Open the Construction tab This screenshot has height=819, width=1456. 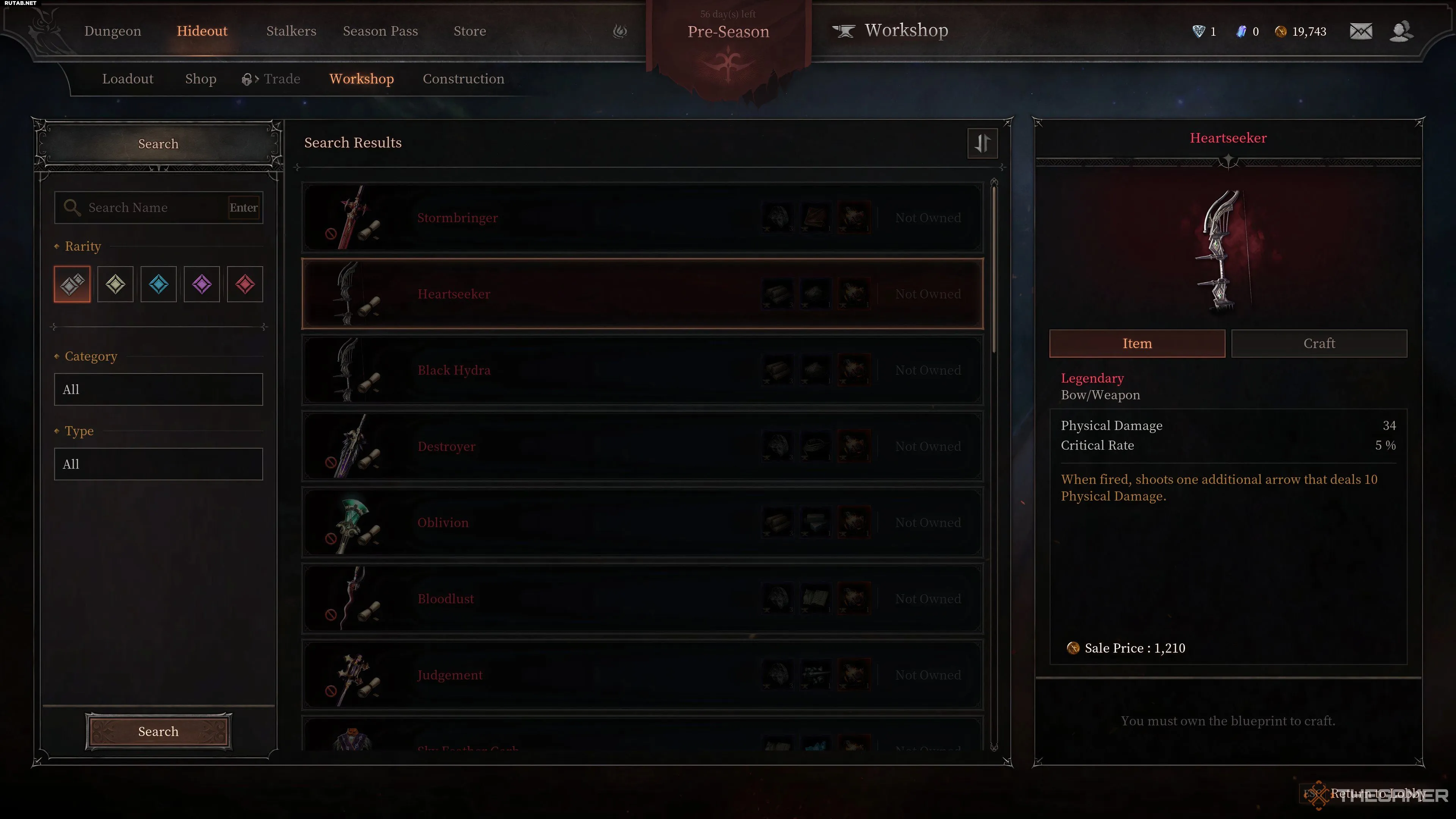(463, 79)
